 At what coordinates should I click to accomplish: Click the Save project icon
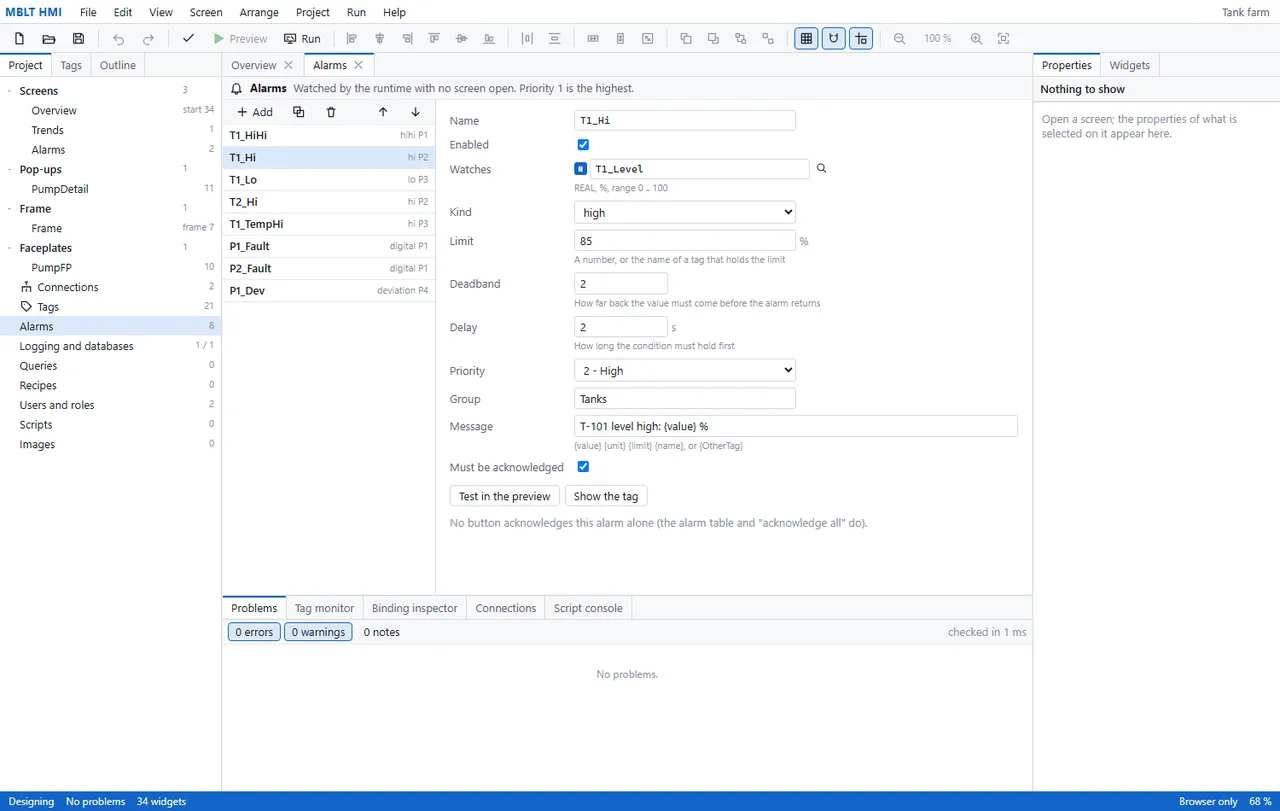click(x=78, y=39)
